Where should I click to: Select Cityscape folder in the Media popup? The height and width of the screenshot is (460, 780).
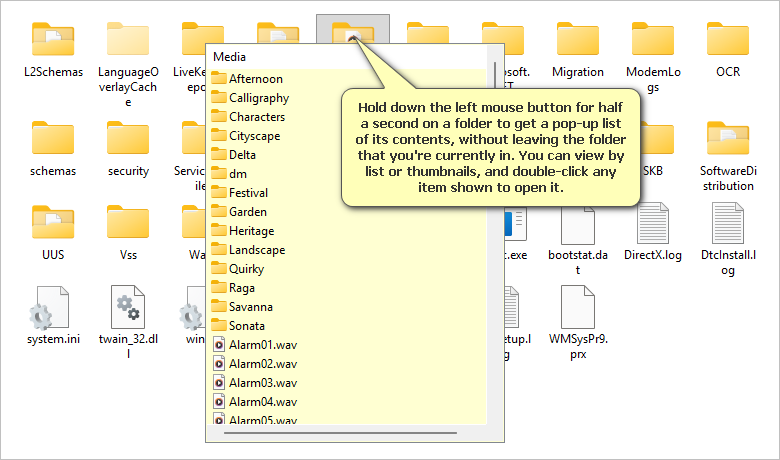(254, 136)
